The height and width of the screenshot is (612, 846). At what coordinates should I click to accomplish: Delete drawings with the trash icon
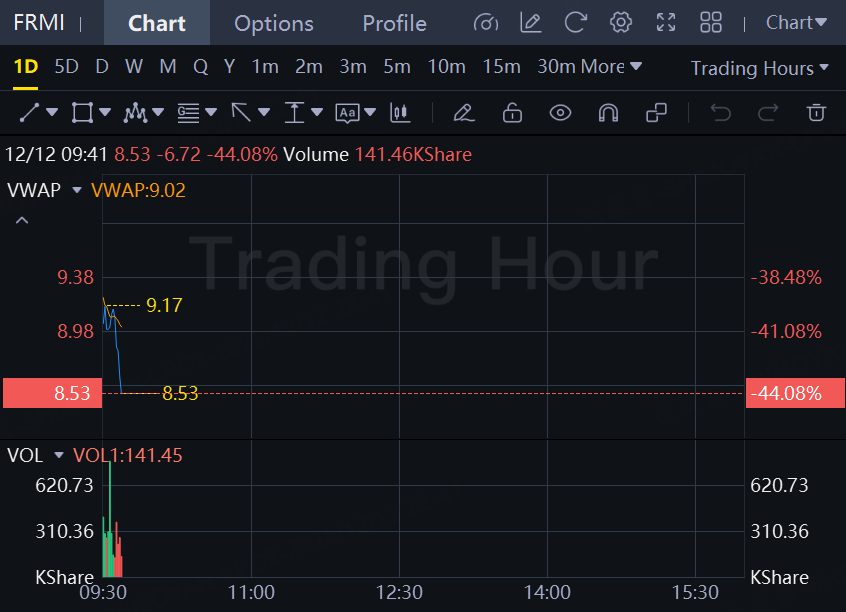pyautogui.click(x=816, y=113)
